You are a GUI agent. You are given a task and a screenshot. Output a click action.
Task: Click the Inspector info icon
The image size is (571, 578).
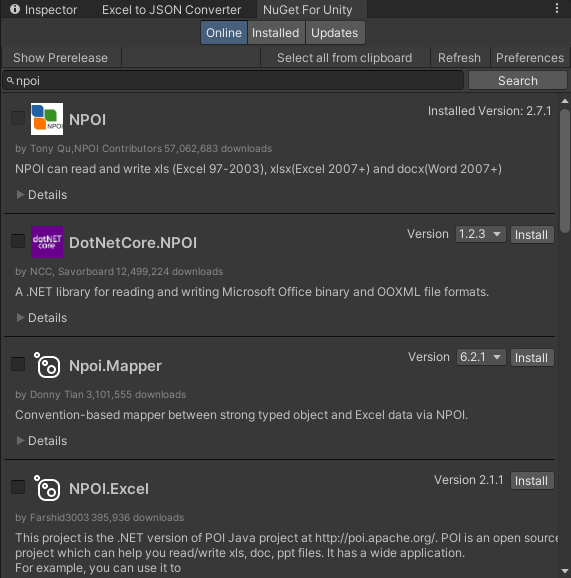15,9
